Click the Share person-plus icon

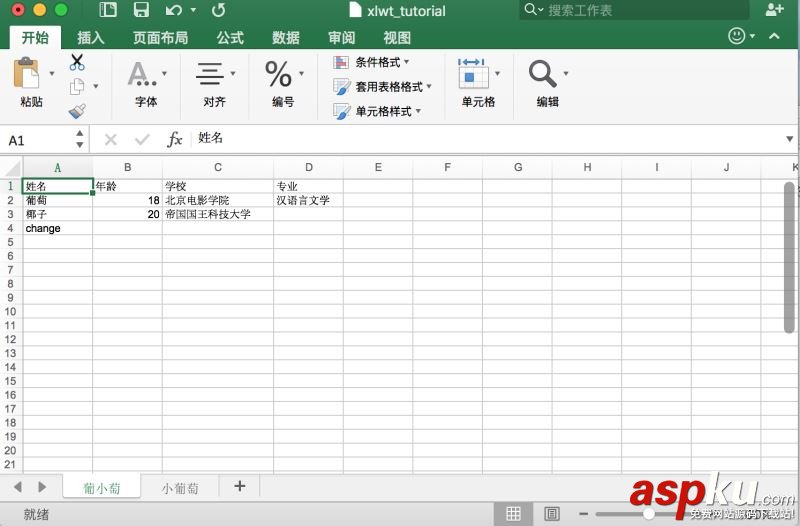774,10
